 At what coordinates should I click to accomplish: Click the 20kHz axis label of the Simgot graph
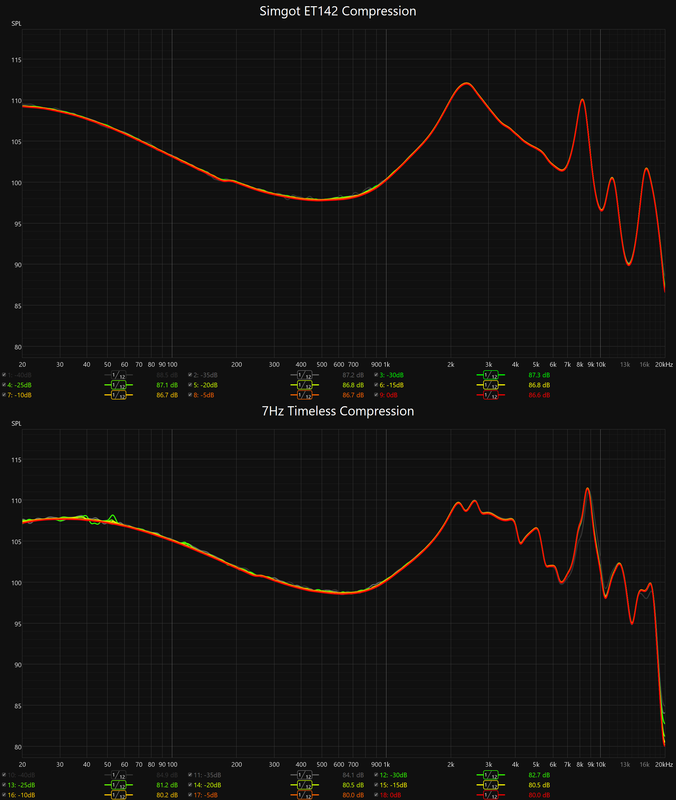tap(664, 364)
